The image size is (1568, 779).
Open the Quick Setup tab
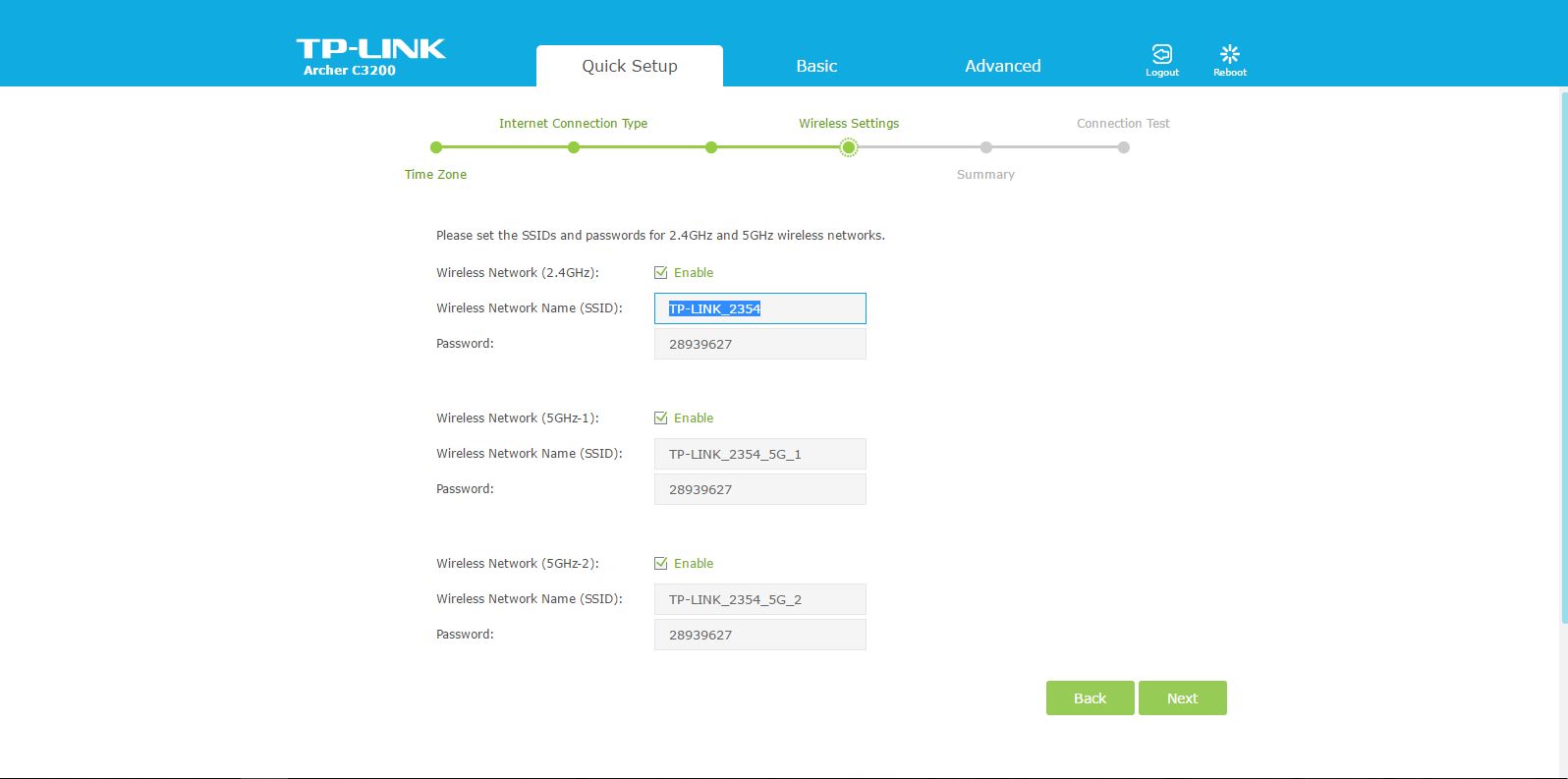pyautogui.click(x=630, y=66)
